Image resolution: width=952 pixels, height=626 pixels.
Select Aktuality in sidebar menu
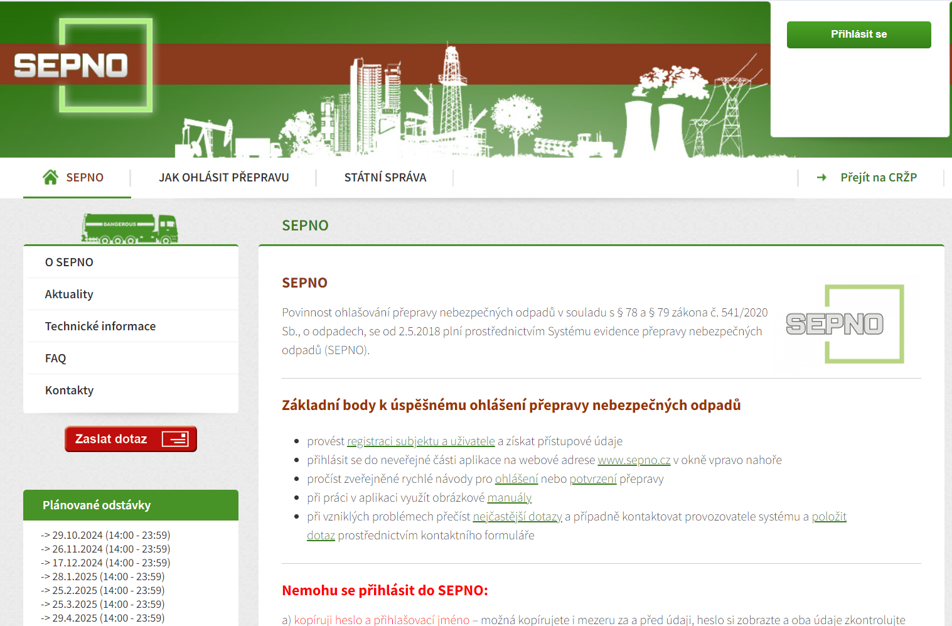click(131, 294)
